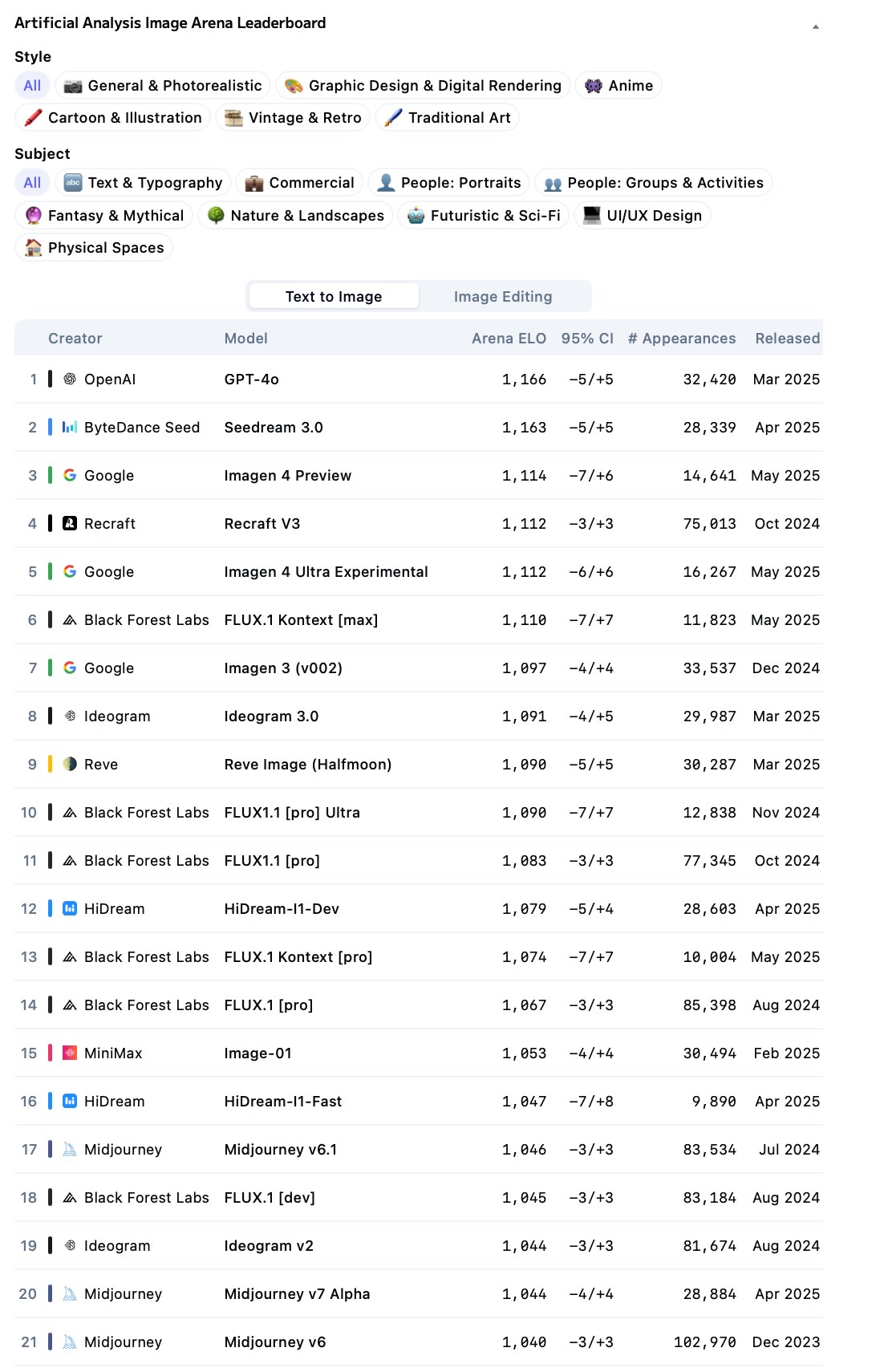
Task: Sort by the Arena ELO column
Action: 509,339
